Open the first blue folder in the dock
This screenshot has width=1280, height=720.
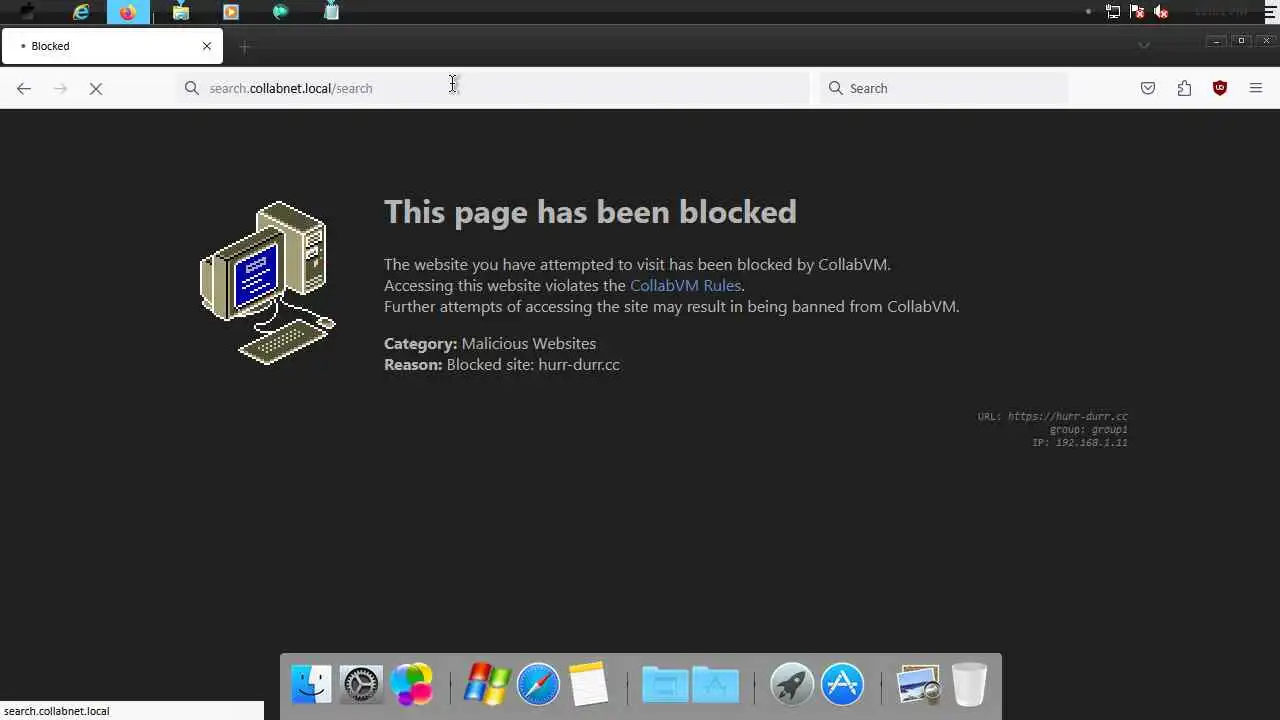[664, 685]
